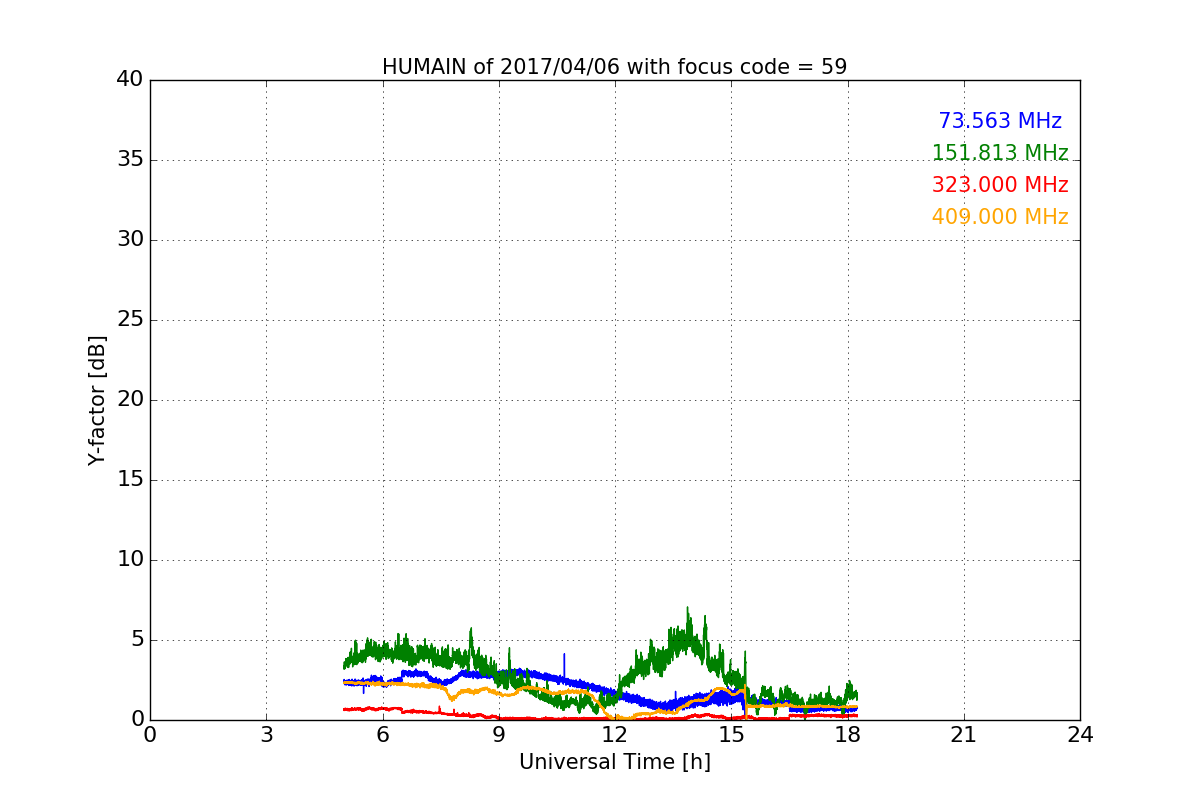The height and width of the screenshot is (800, 1200).
Task: Click y-axis tick value 40
Action: click(130, 80)
